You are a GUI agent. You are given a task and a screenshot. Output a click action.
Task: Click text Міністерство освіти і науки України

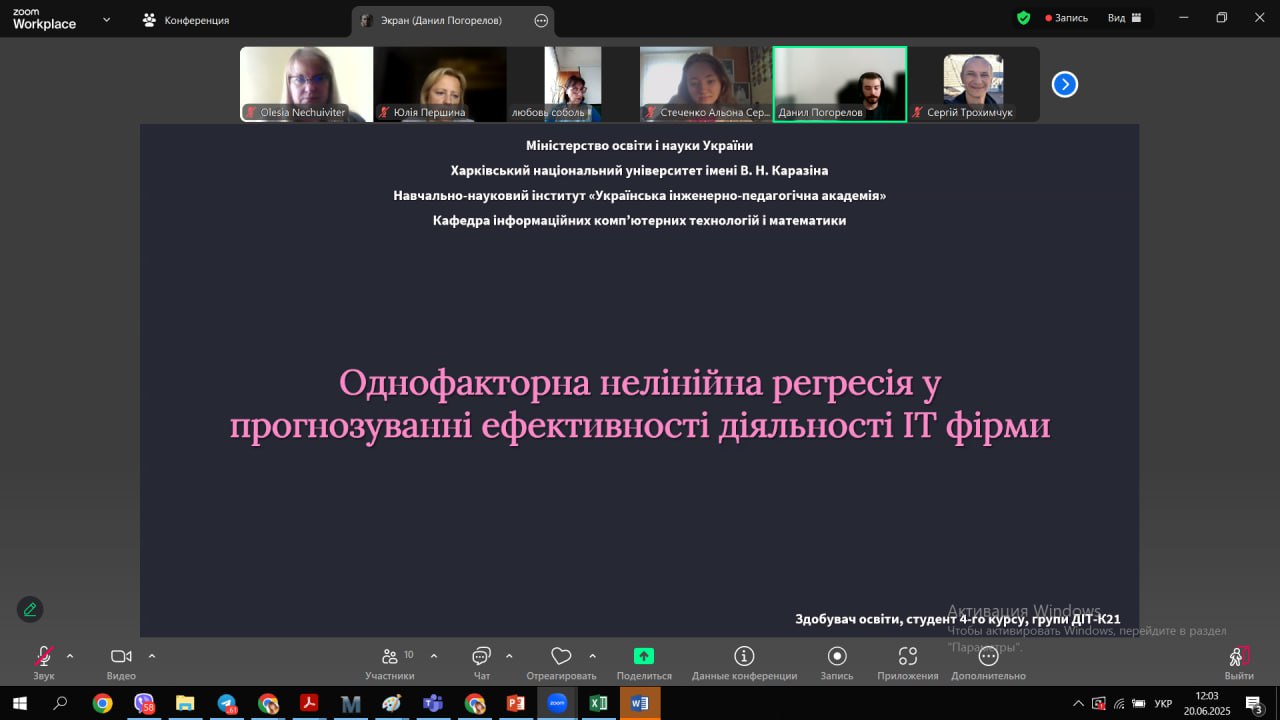point(640,146)
